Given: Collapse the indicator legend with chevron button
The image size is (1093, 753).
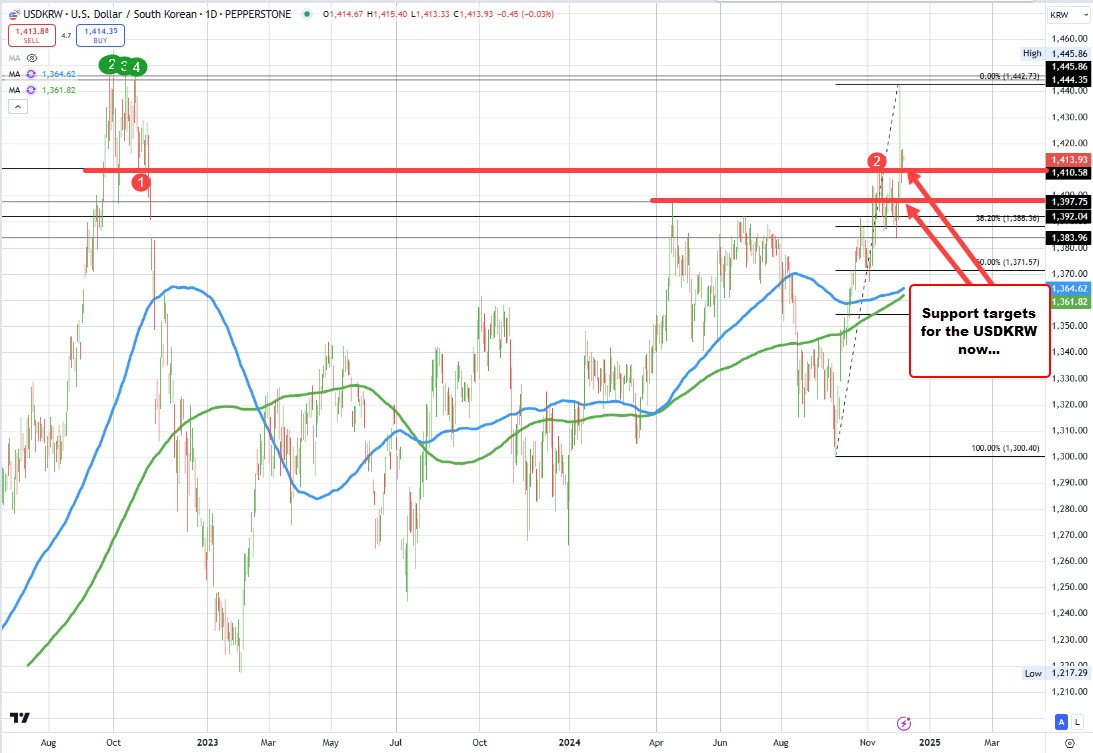Looking at the screenshot, I should [18, 106].
